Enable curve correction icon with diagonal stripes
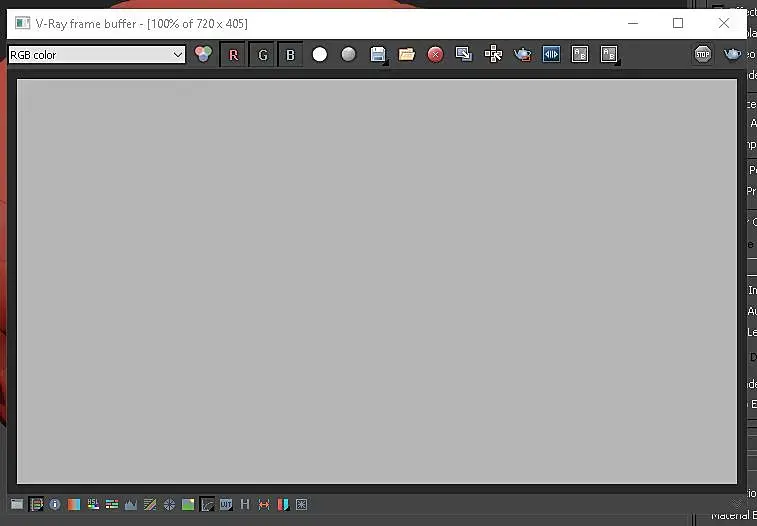Viewport: 757px width, 526px height. pos(150,504)
